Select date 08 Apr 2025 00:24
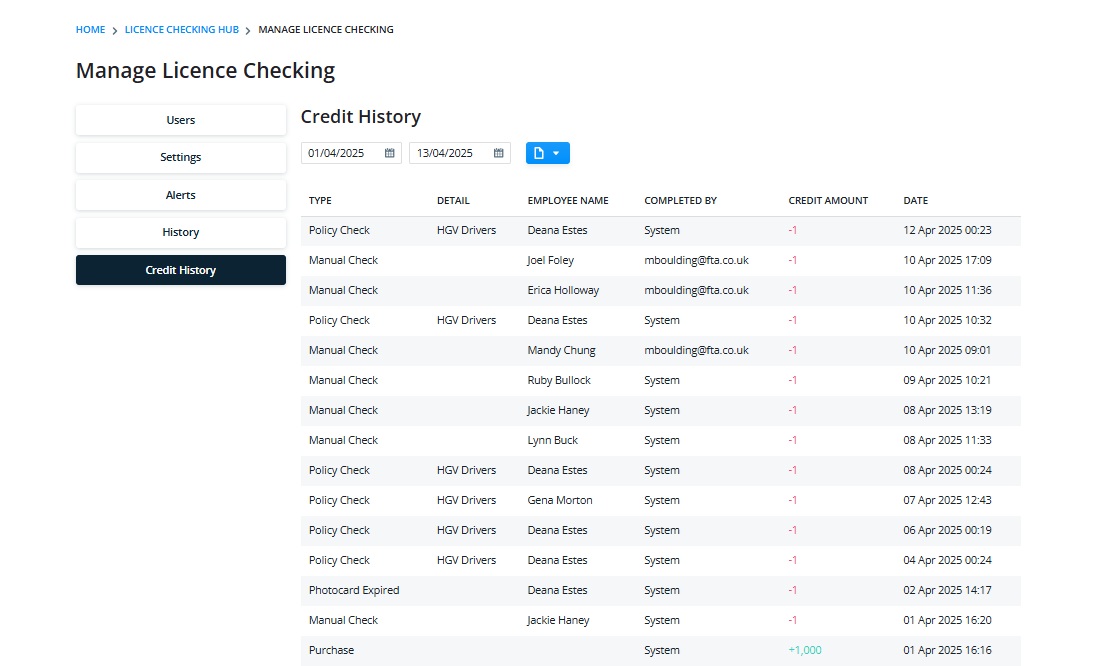The height and width of the screenshot is (666, 1117). point(947,471)
